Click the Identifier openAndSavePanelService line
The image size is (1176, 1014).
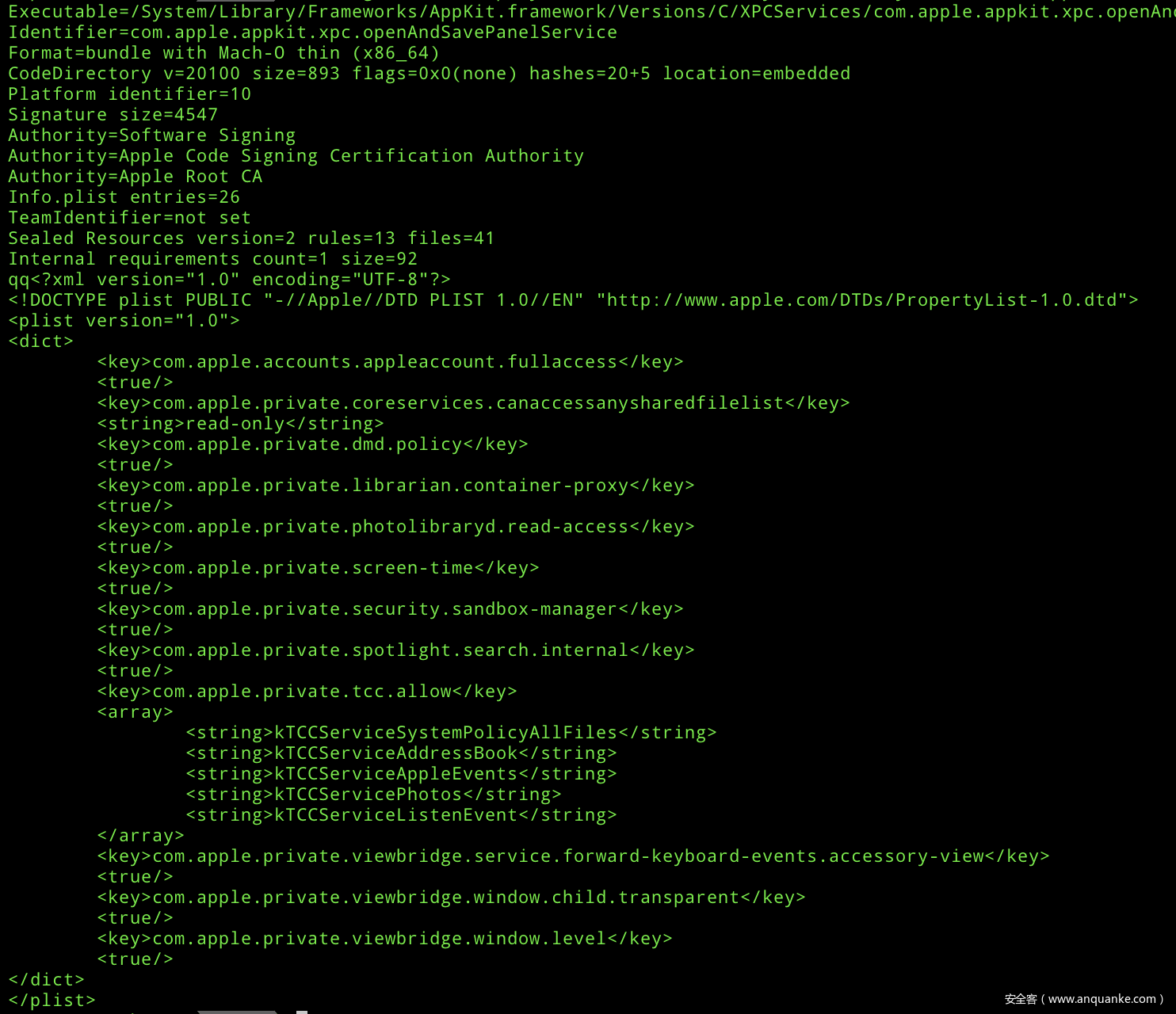(x=312, y=32)
